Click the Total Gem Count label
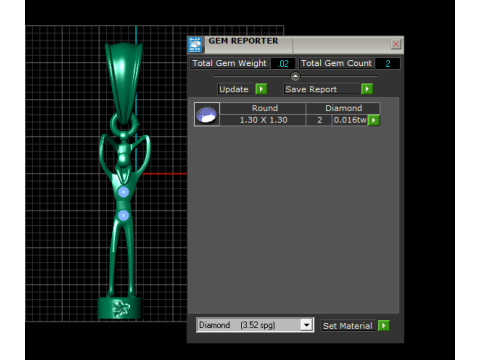This screenshot has height=360, width=480. [x=336, y=63]
